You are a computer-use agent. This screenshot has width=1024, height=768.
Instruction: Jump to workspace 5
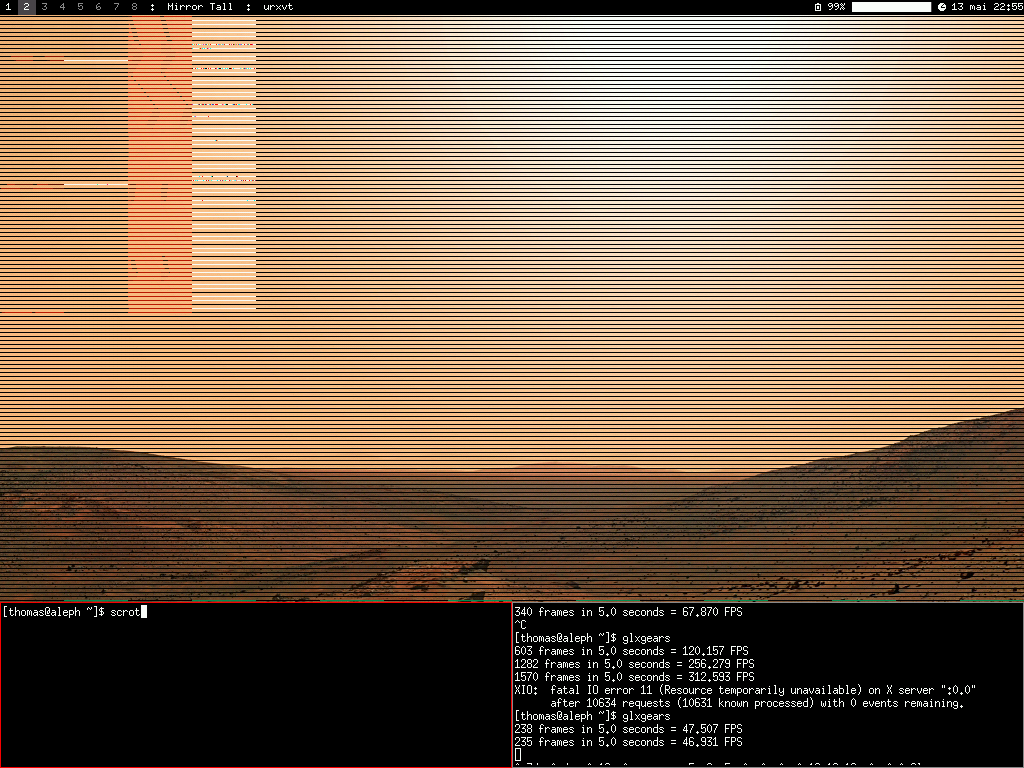80,7
